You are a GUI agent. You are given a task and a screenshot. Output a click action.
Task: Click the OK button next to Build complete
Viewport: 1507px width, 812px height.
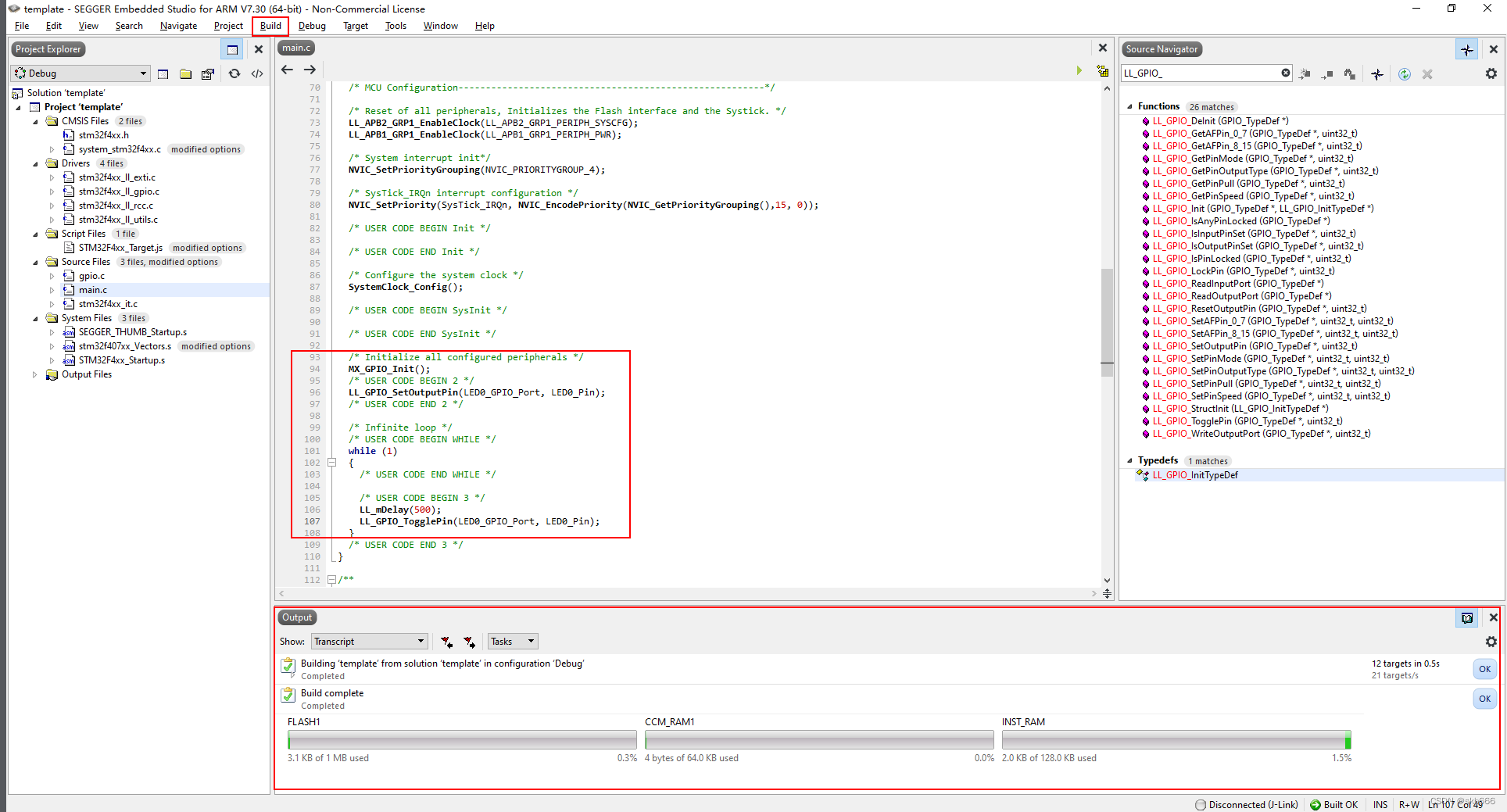click(1484, 699)
